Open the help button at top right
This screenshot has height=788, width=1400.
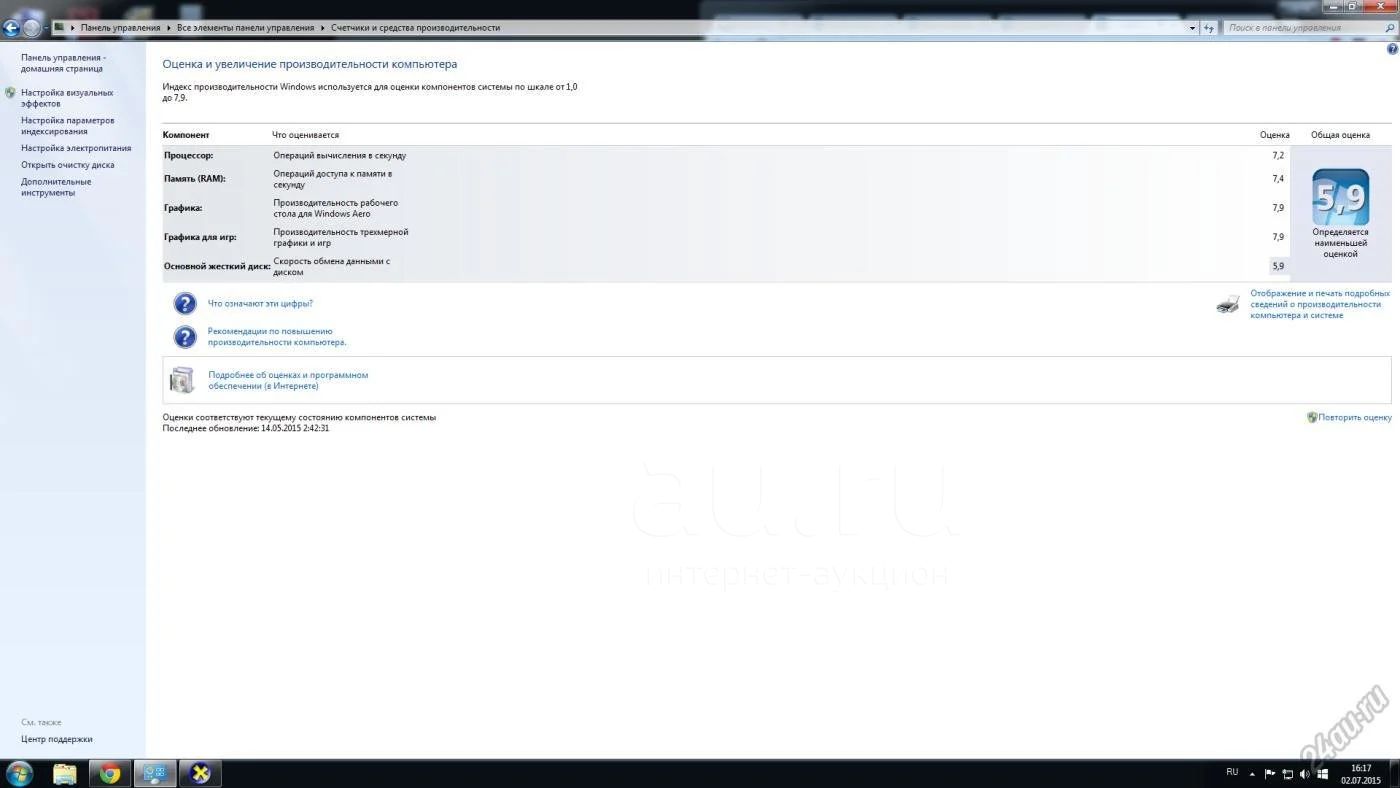pos(1392,48)
